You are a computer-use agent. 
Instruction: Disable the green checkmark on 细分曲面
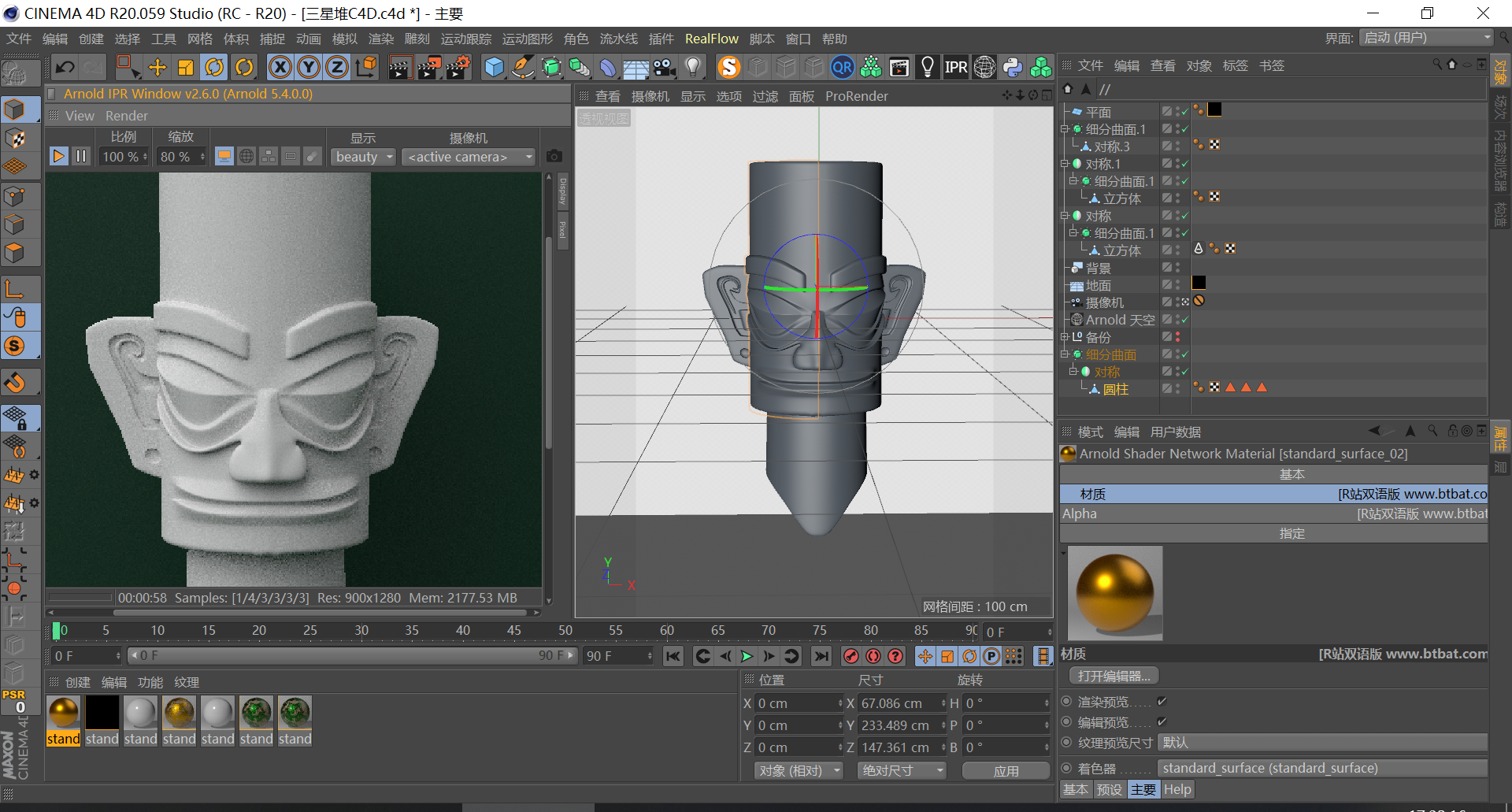pyautogui.click(x=1184, y=354)
